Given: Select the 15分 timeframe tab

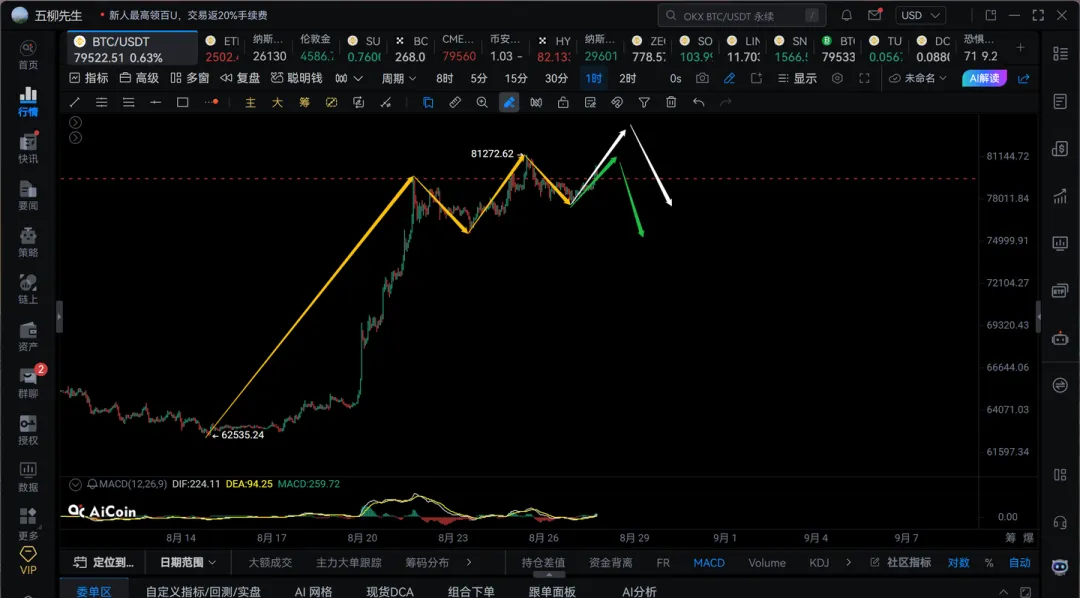Looking at the screenshot, I should tap(516, 79).
